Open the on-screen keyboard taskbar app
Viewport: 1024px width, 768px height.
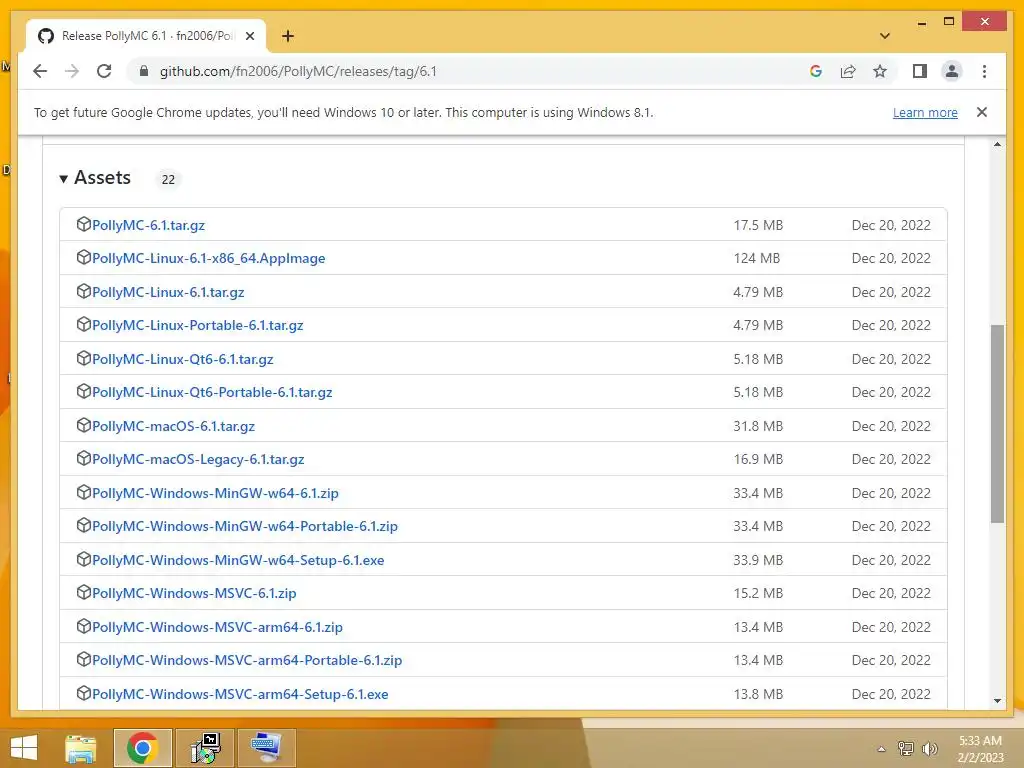click(266, 748)
